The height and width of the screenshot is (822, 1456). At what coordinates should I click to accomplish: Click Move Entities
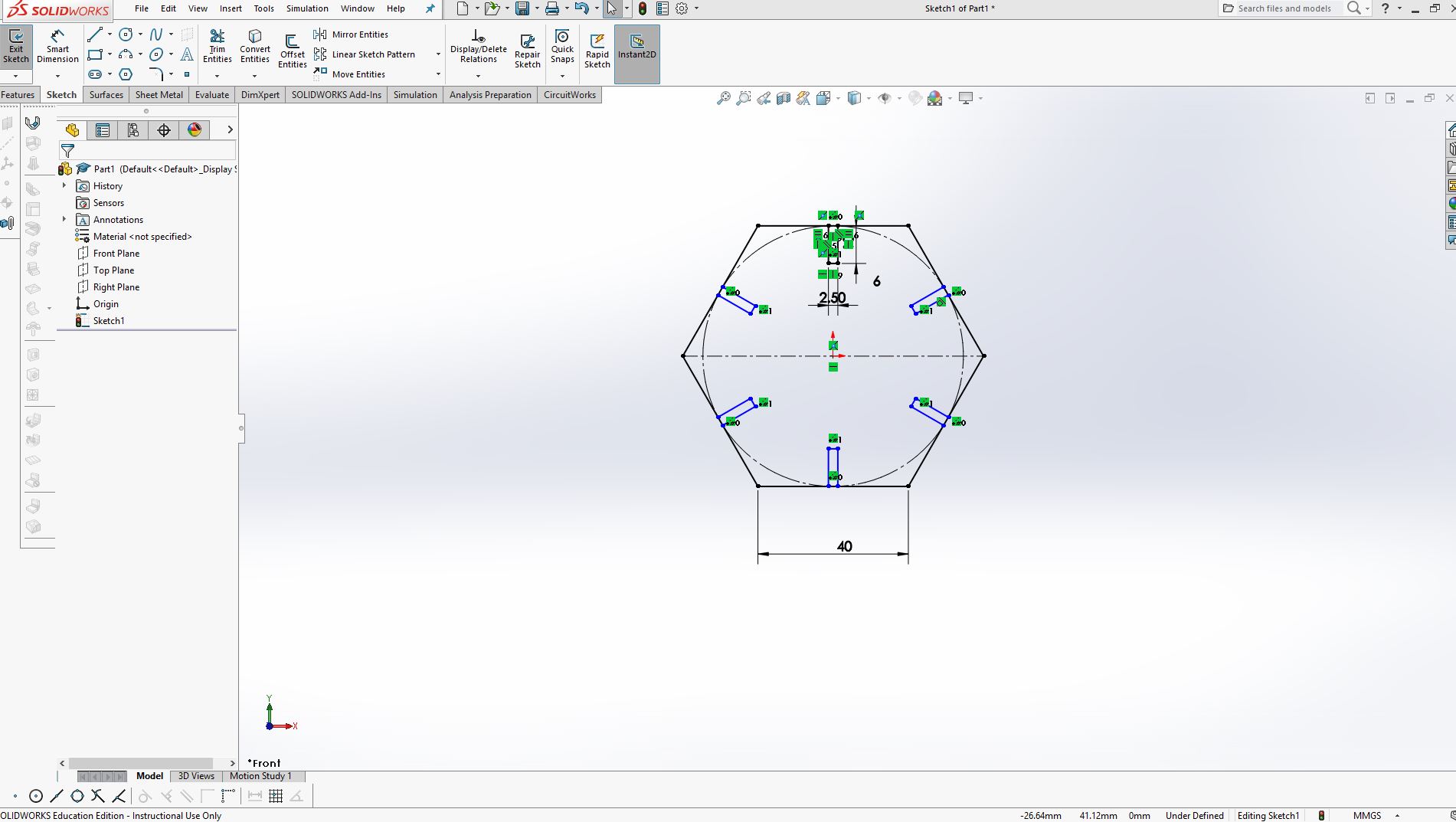click(x=350, y=74)
